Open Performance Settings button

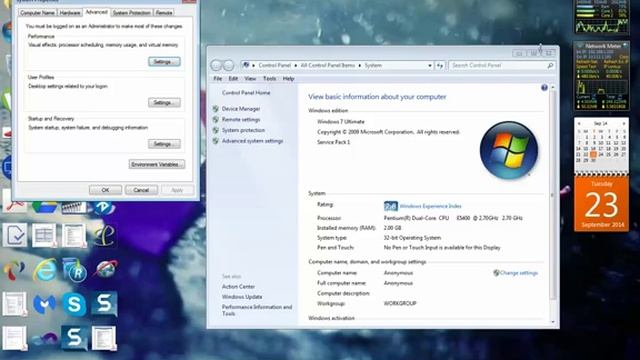click(x=164, y=62)
